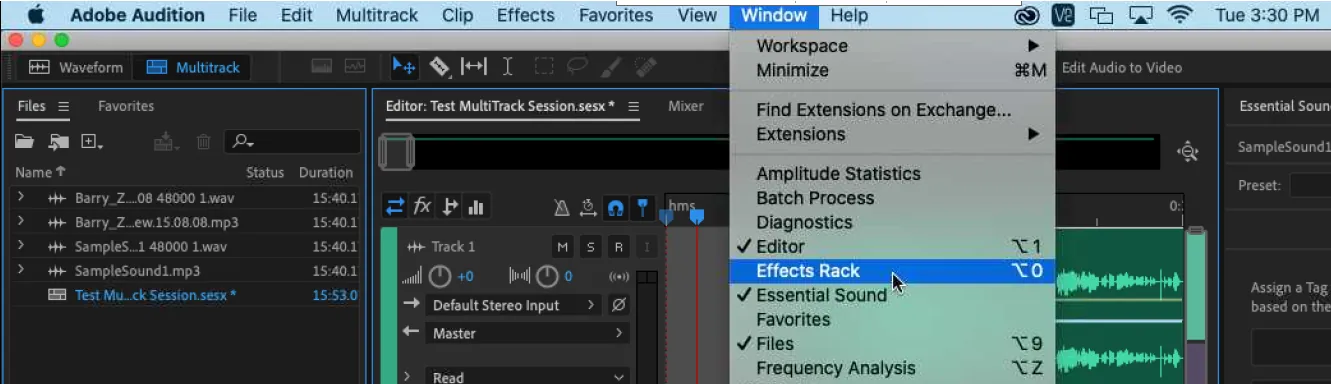Adjust Track 1 stereo pan knob

[x=546, y=277]
